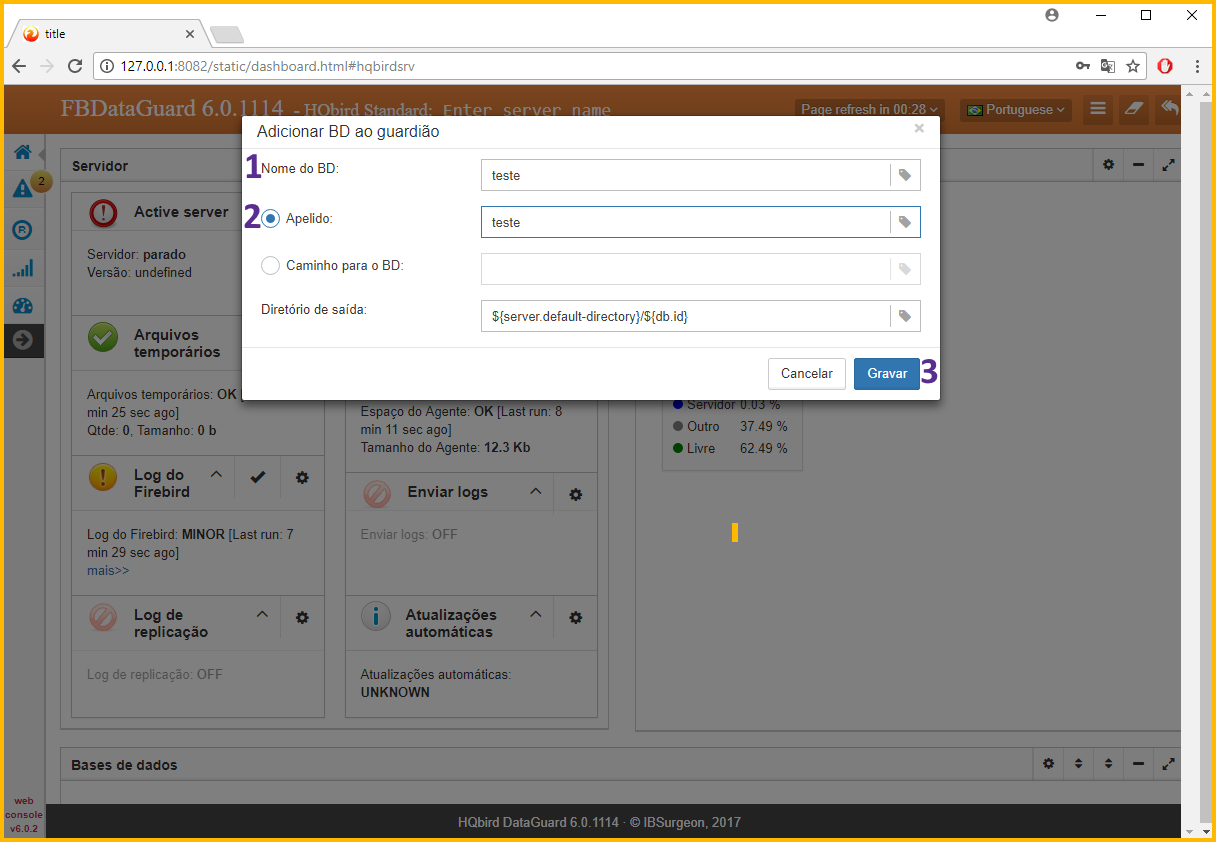The height and width of the screenshot is (842, 1216).
Task: Click the Opera extension icon in toolbar
Action: point(1165,66)
